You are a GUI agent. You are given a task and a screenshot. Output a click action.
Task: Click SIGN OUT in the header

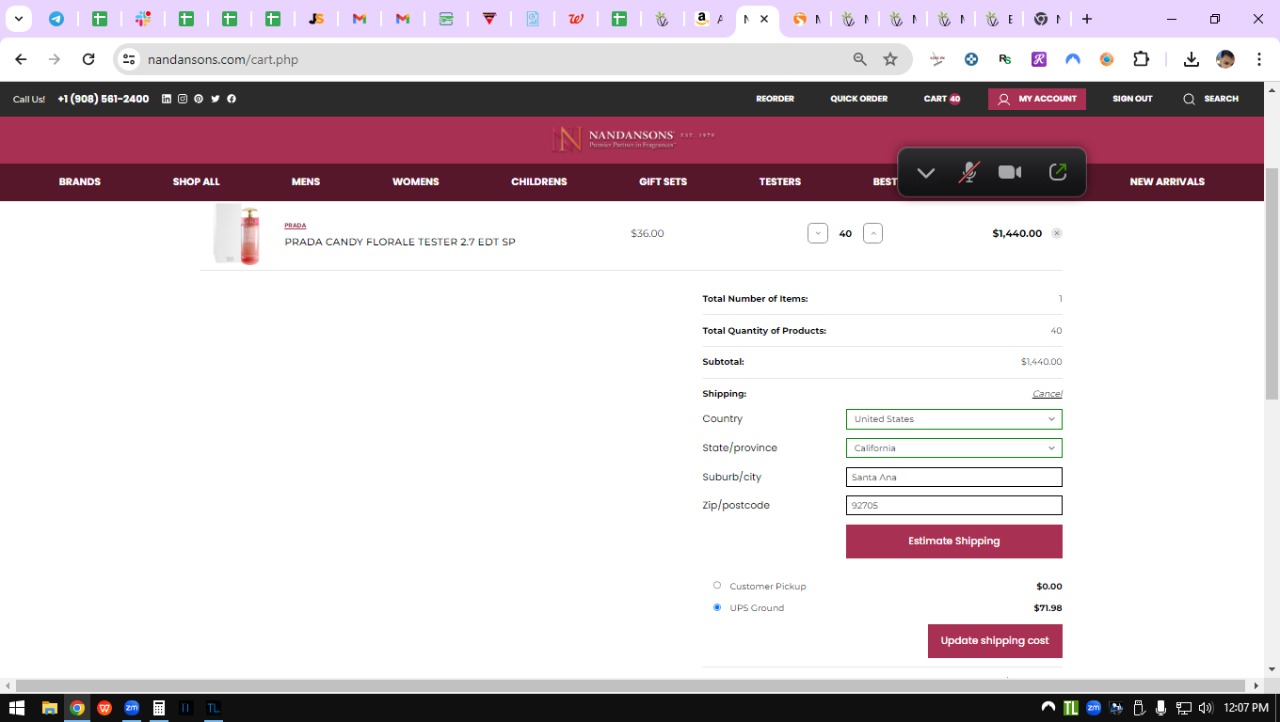1132,99
